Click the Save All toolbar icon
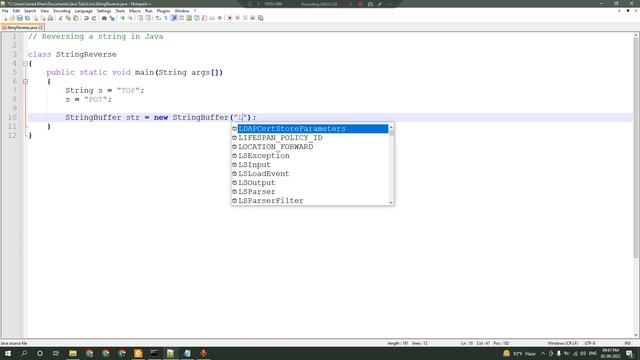This screenshot has width=640, height=360. pyautogui.click(x=27, y=18)
